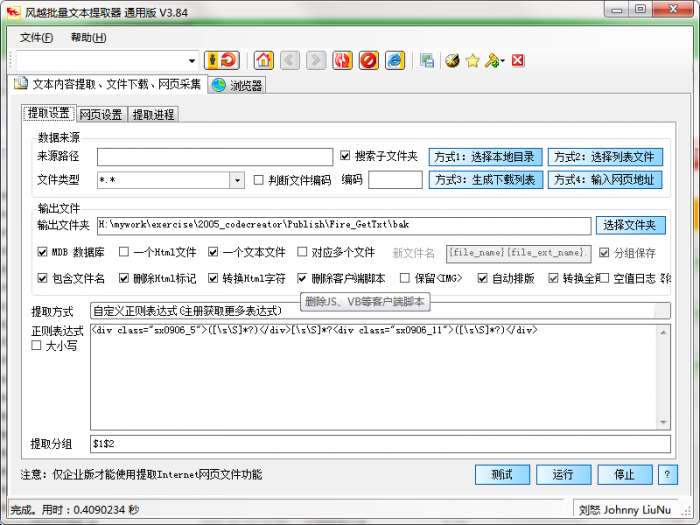Enable 空值日志 checkbox
700x525 pixels.
(604, 278)
